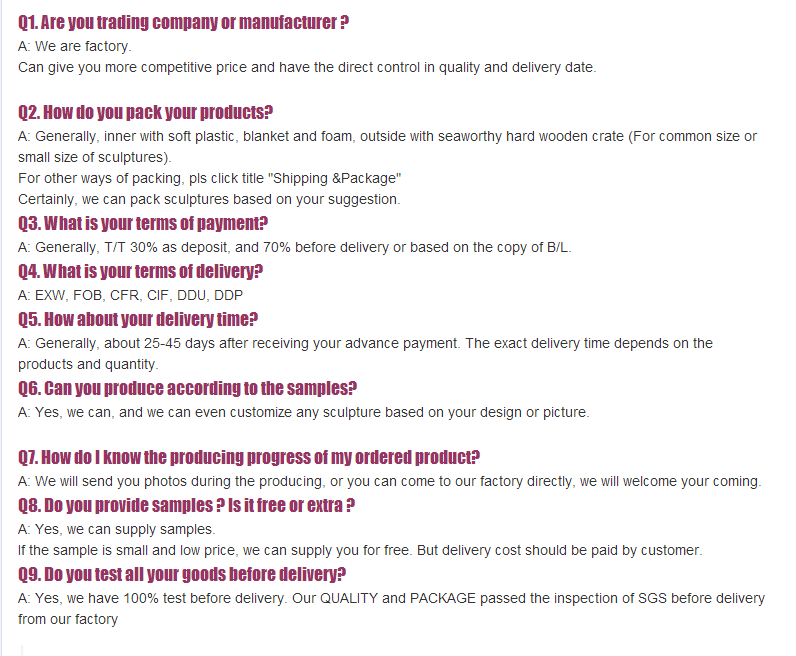Image resolution: width=796 pixels, height=656 pixels.
Task: Select the Q2 how do you pack heading
Action: point(146,112)
